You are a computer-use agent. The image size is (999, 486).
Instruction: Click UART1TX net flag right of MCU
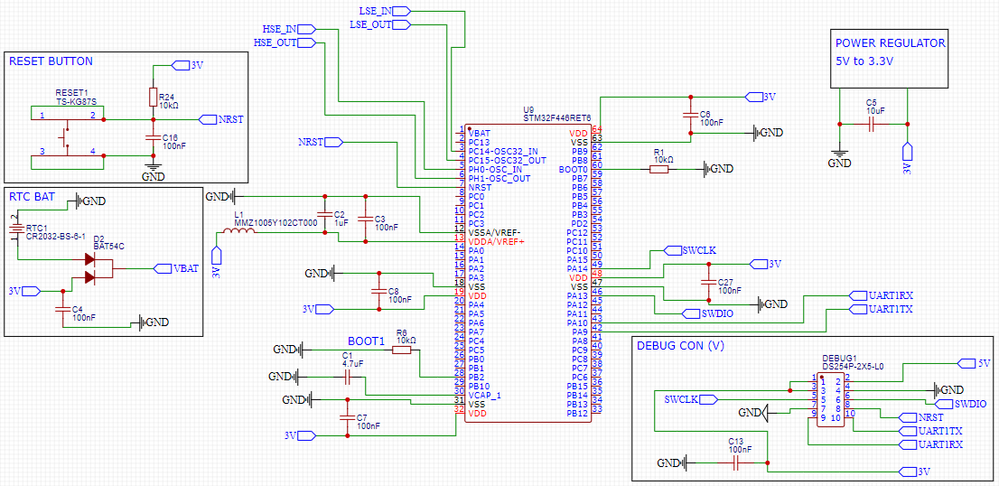click(882, 310)
